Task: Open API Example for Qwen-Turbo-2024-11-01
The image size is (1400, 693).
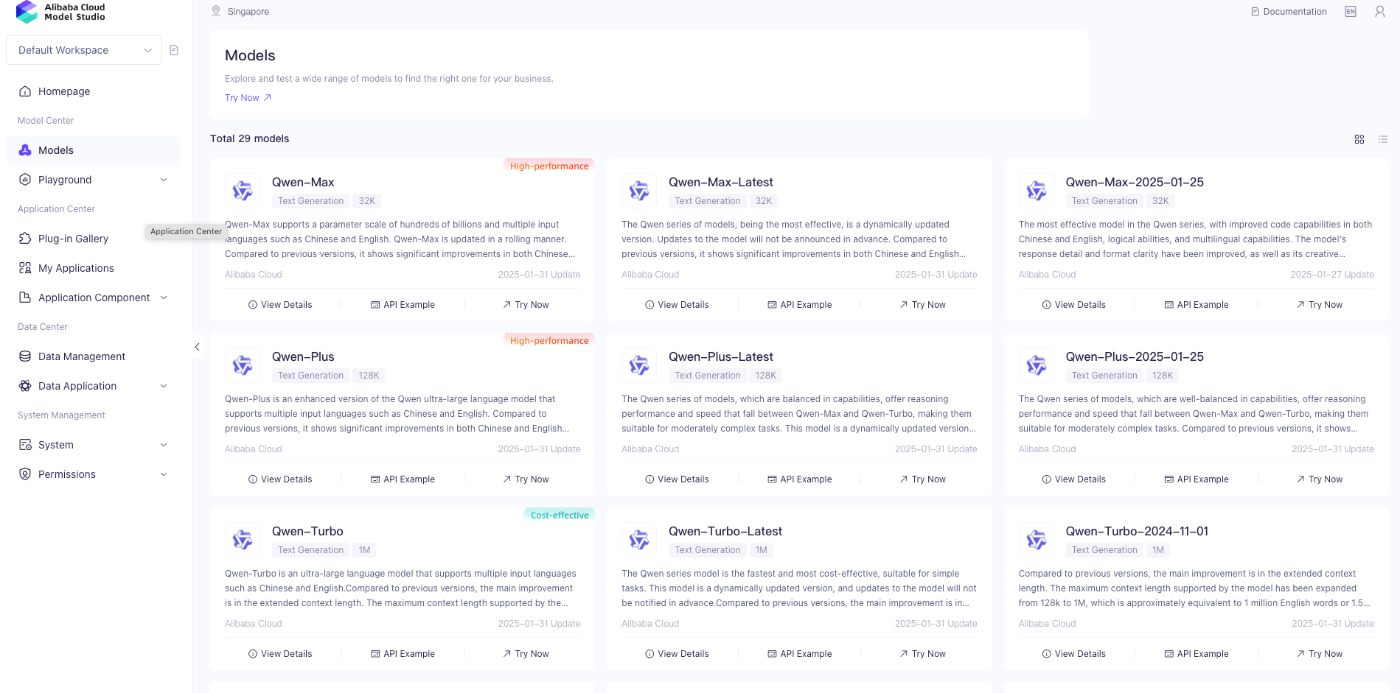Action: point(1197,654)
